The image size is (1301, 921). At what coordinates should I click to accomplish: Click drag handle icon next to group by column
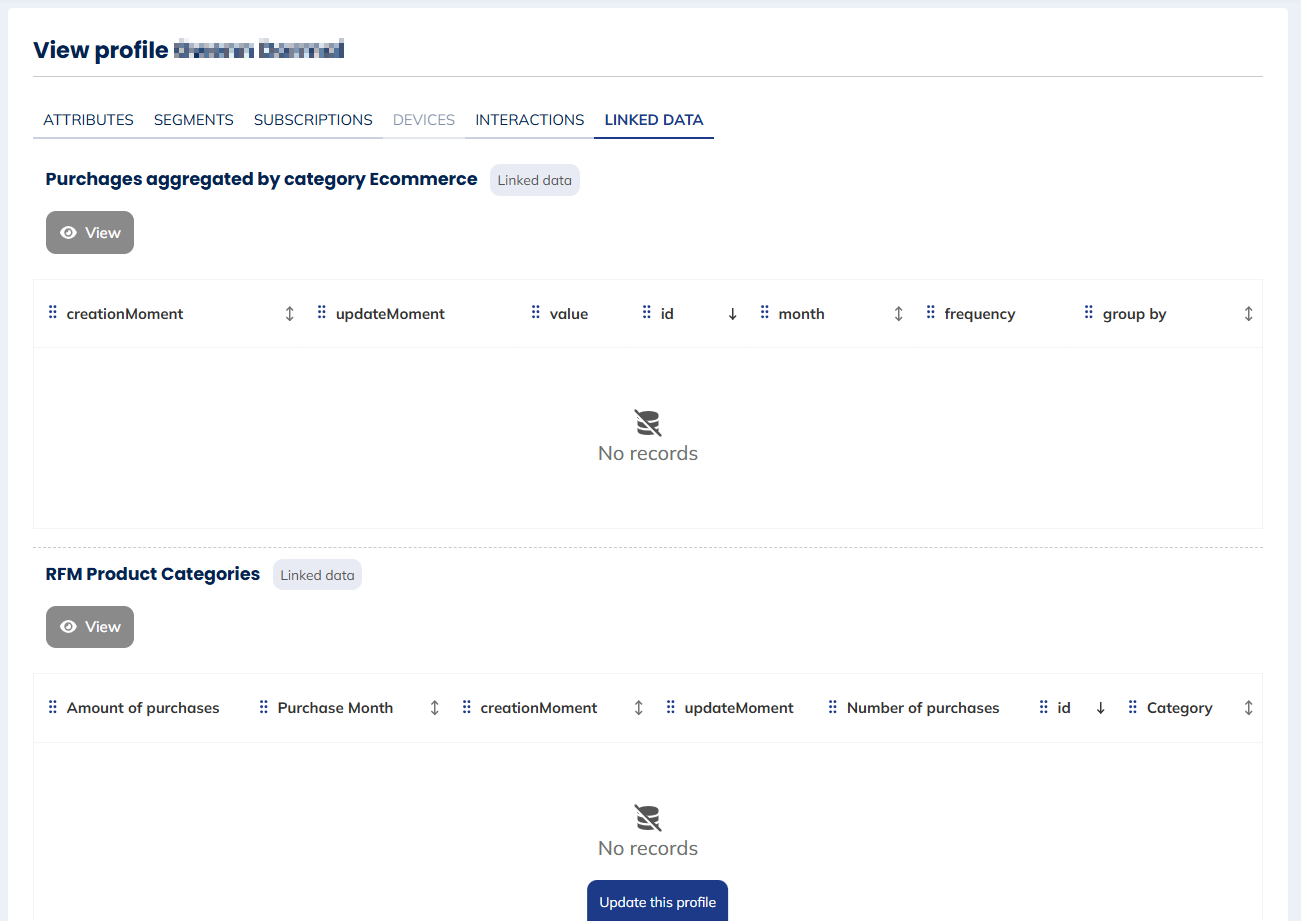pyautogui.click(x=1089, y=313)
